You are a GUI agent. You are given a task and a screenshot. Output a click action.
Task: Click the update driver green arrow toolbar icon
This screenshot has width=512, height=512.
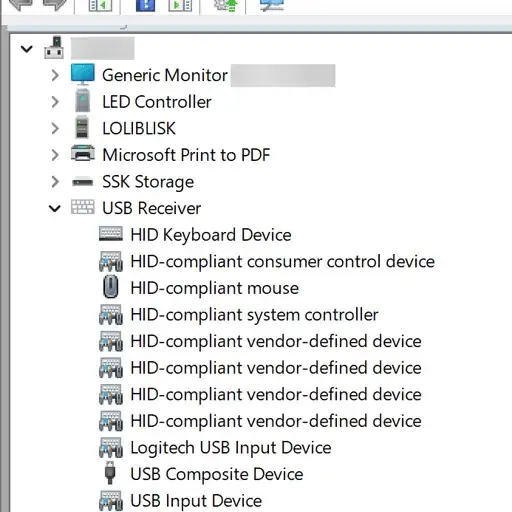click(x=226, y=5)
